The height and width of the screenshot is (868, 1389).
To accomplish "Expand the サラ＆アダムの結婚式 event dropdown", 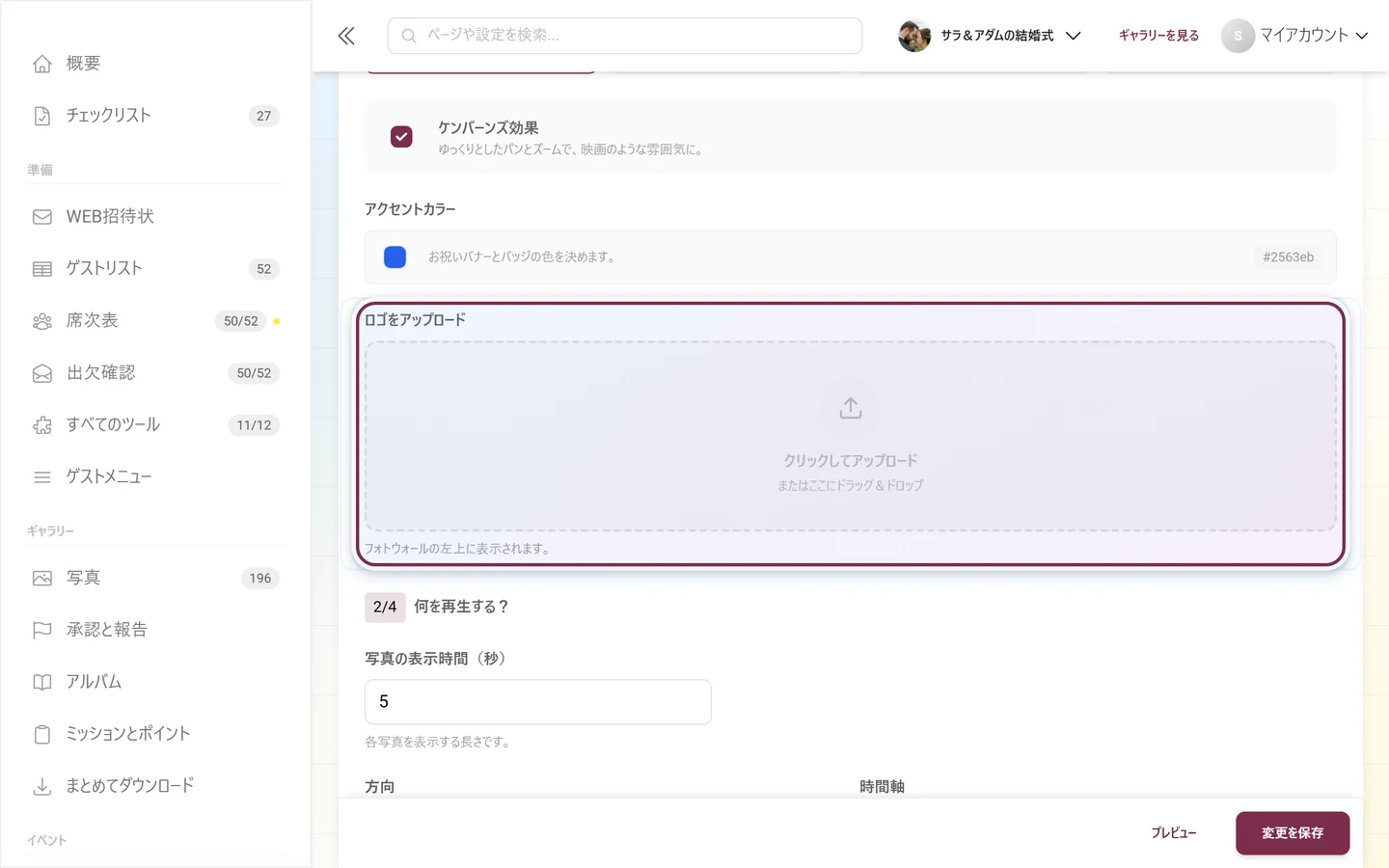I will pyautogui.click(x=990, y=36).
